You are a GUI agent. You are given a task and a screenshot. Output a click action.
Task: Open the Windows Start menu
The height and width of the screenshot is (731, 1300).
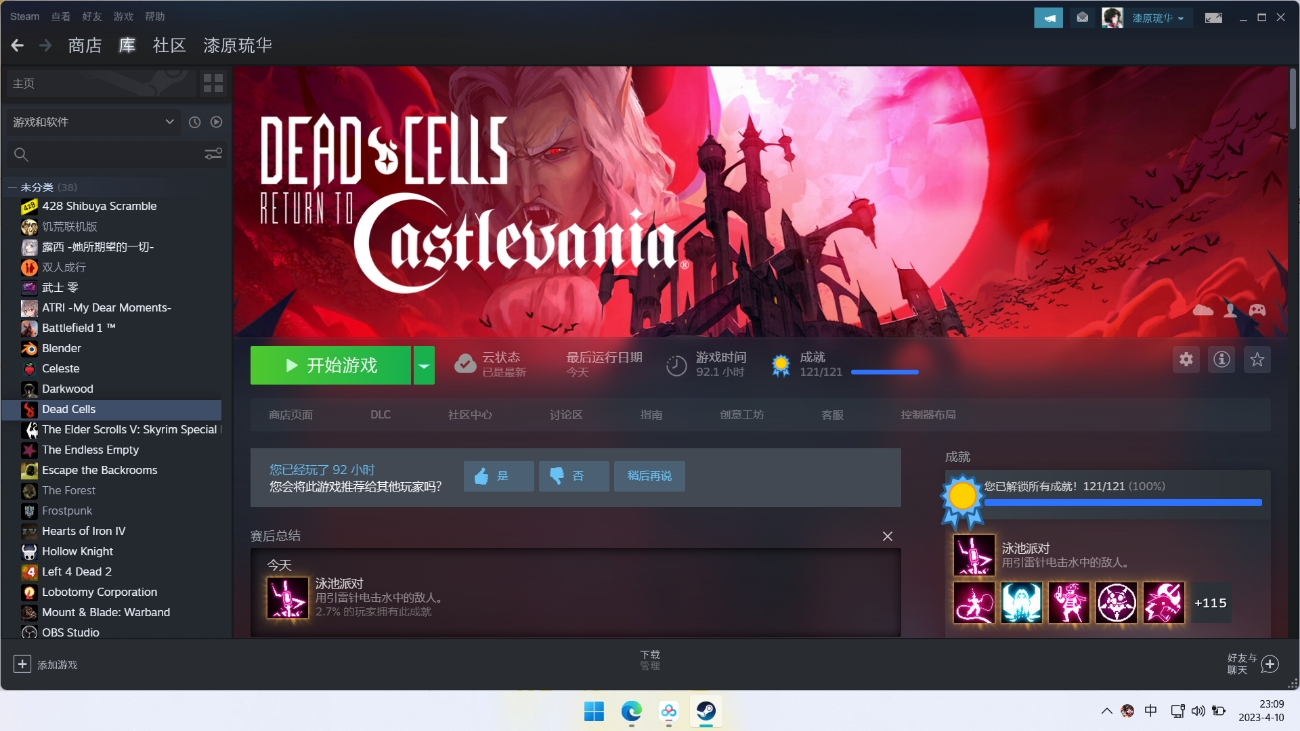tap(594, 711)
